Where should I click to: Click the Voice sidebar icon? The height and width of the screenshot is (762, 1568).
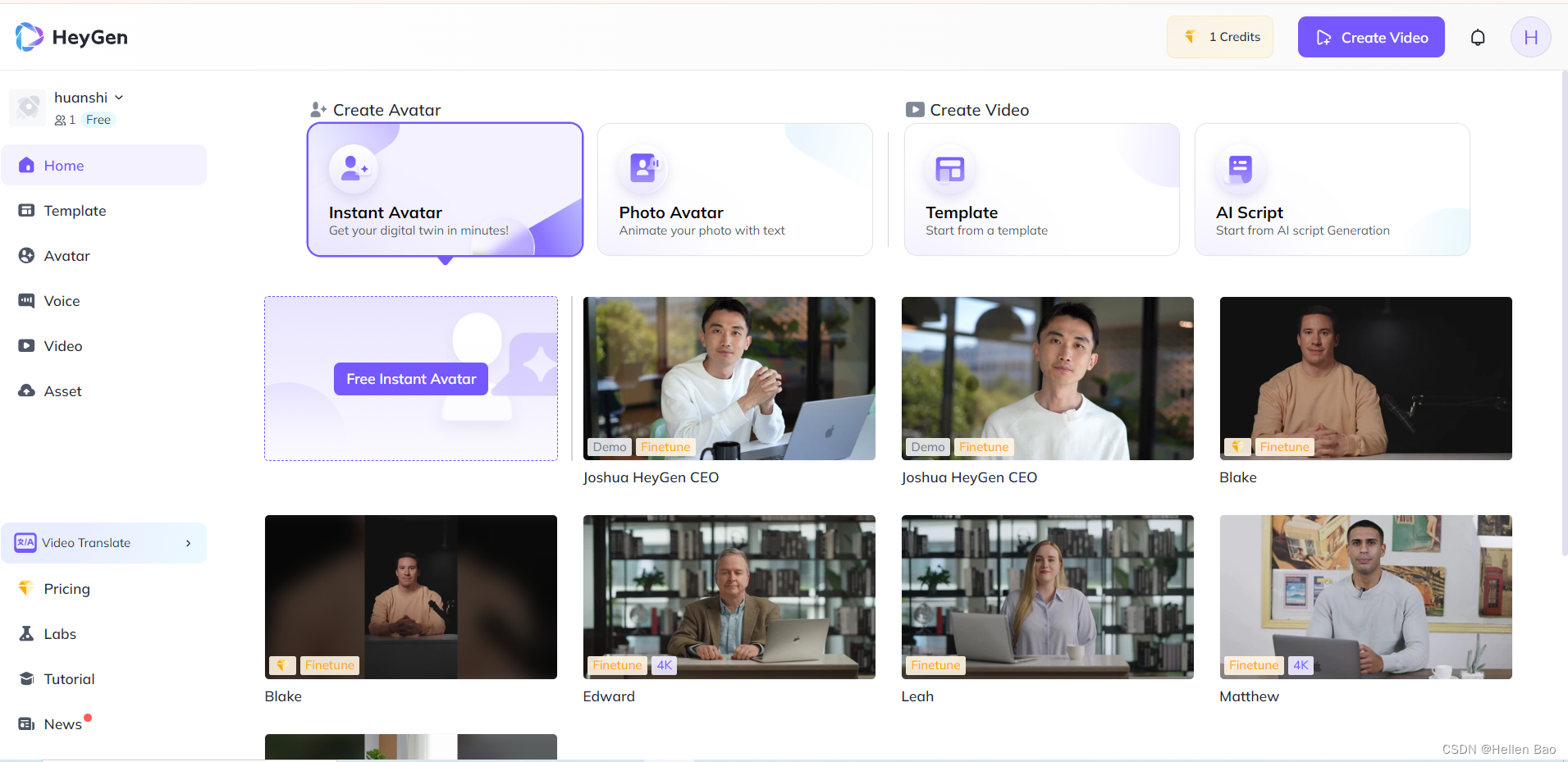click(26, 300)
